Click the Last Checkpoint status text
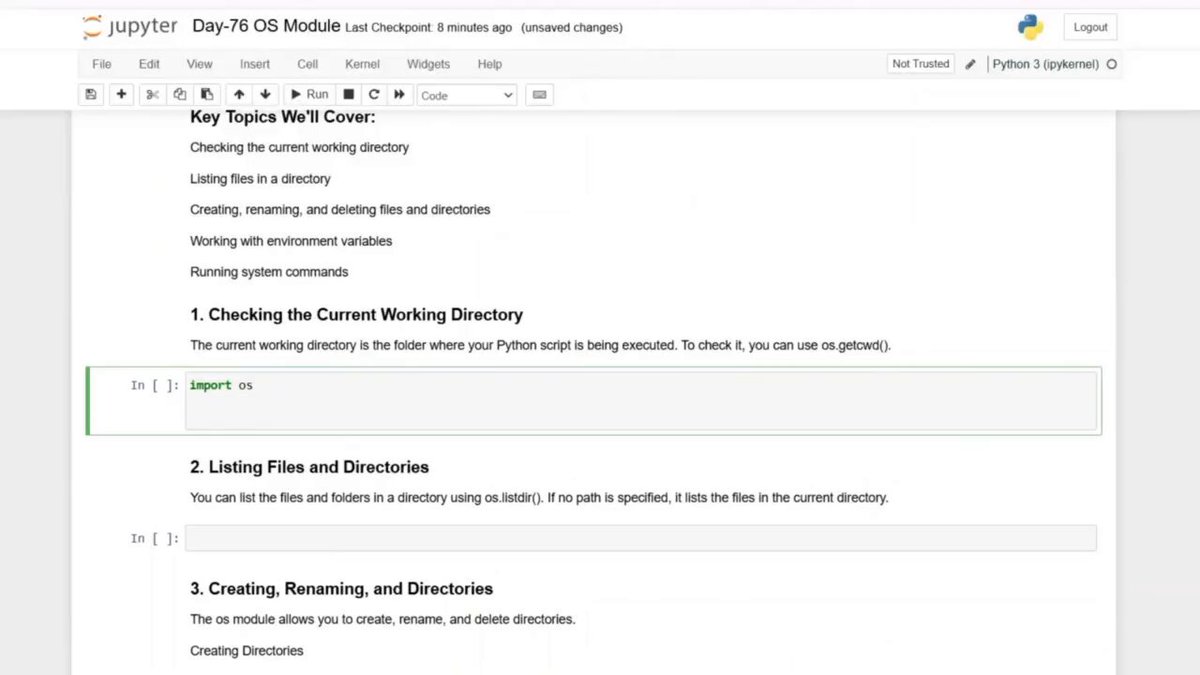1200x675 pixels. click(429, 28)
